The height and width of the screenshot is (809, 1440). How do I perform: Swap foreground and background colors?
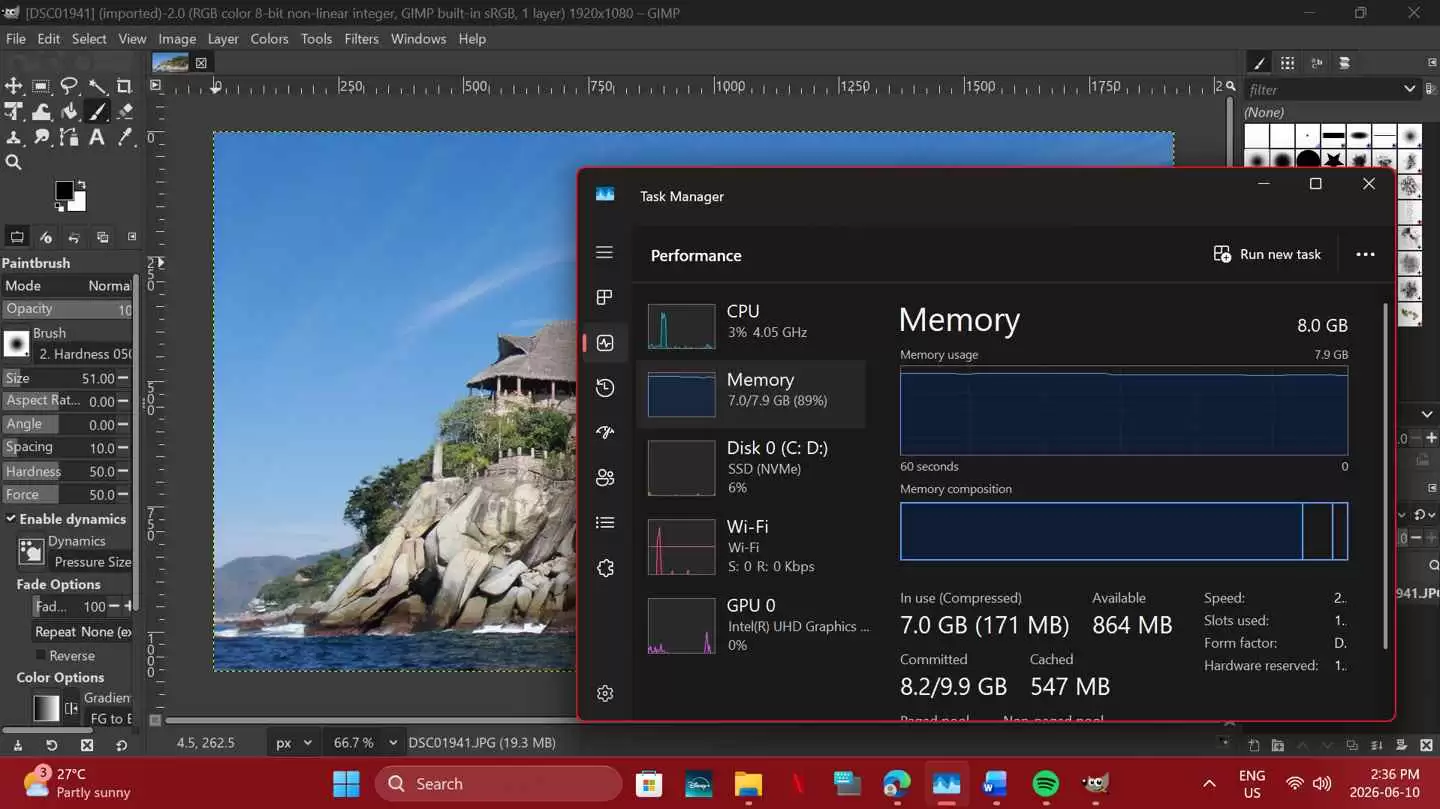point(82,185)
